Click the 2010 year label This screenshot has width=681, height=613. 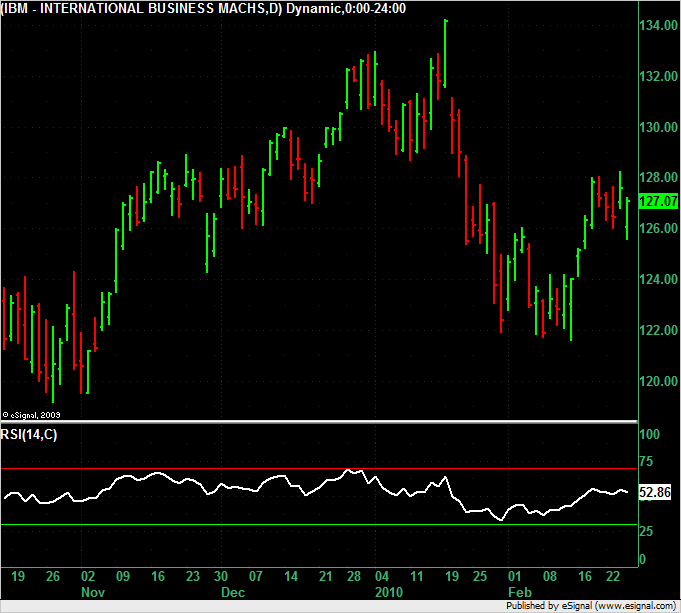point(389,592)
